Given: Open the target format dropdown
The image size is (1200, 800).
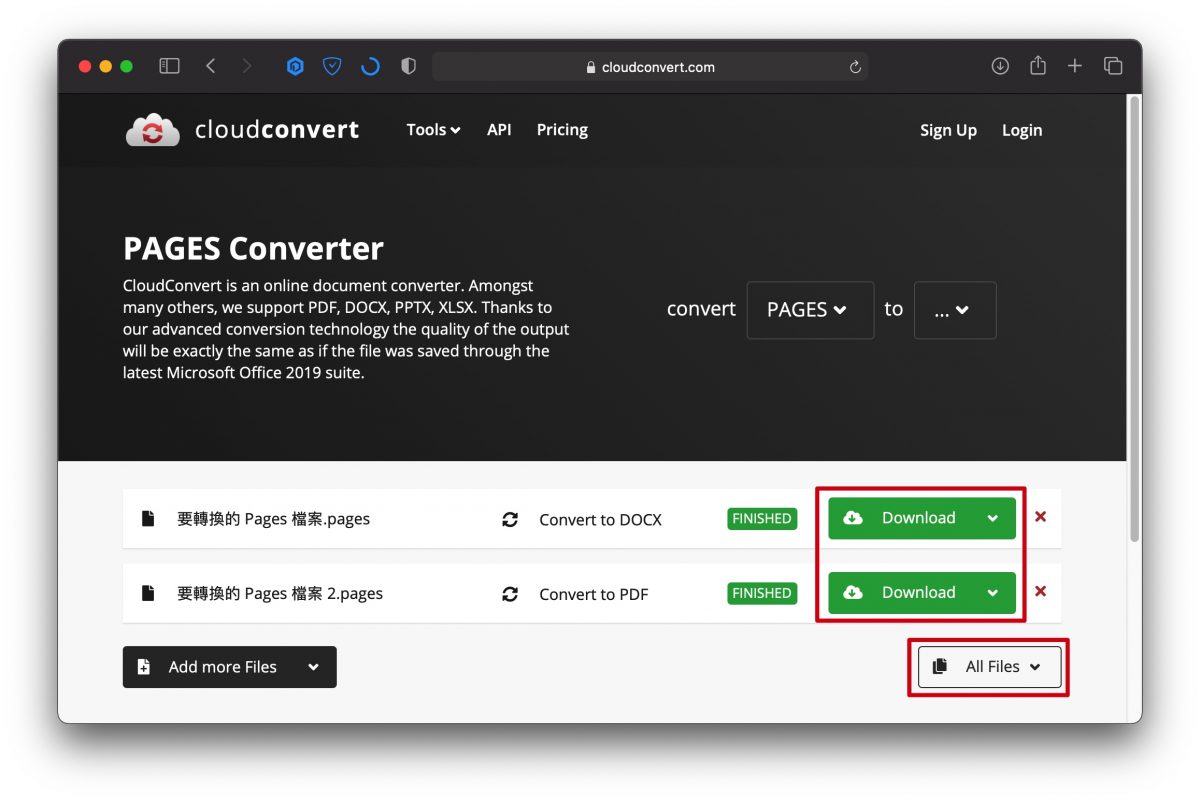Looking at the screenshot, I should click(955, 310).
